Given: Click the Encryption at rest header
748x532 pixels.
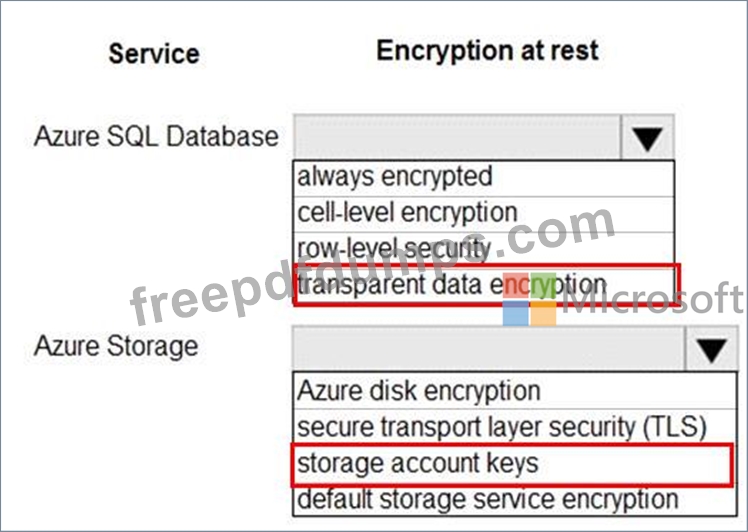Looking at the screenshot, I should [488, 51].
